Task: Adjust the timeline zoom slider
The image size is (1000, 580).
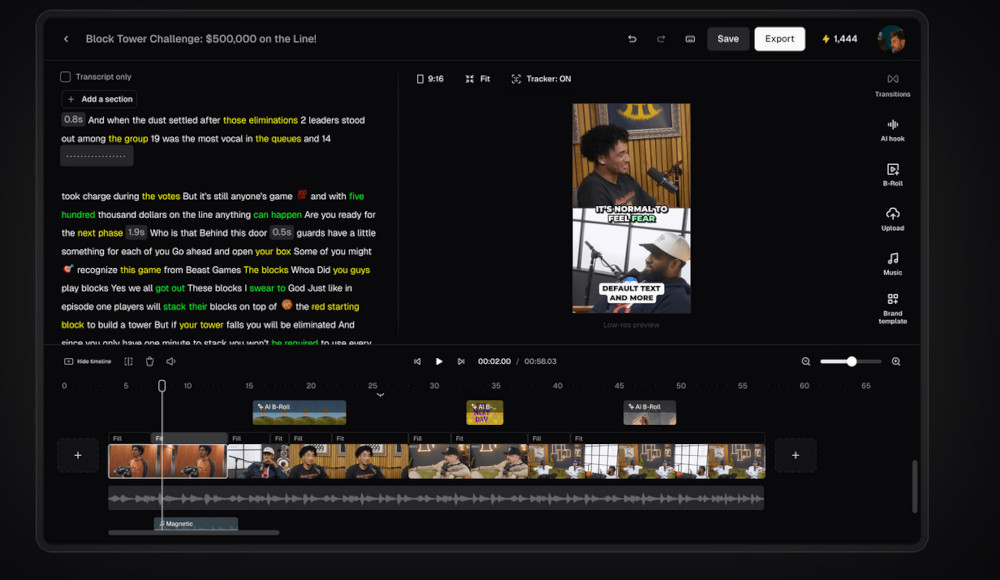Action: point(851,361)
